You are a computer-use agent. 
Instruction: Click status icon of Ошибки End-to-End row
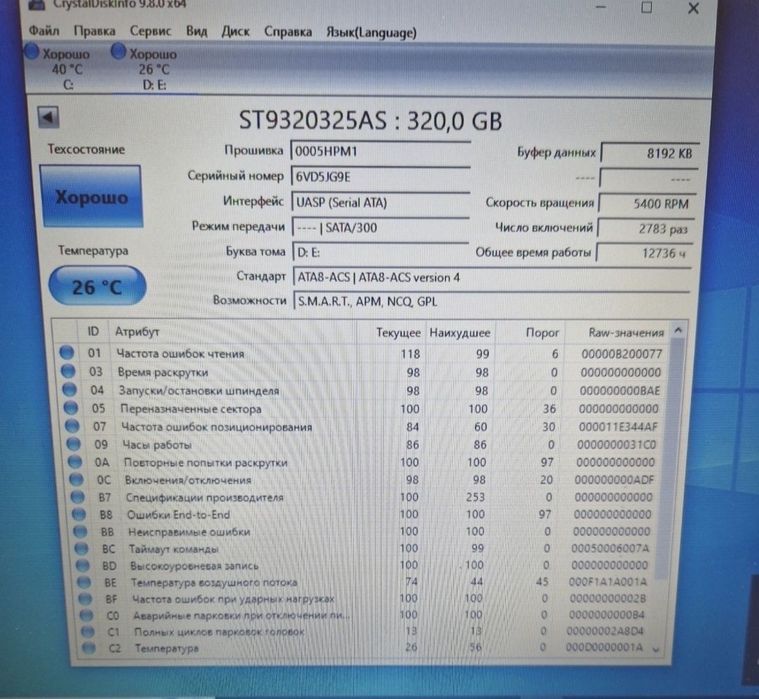(79, 514)
